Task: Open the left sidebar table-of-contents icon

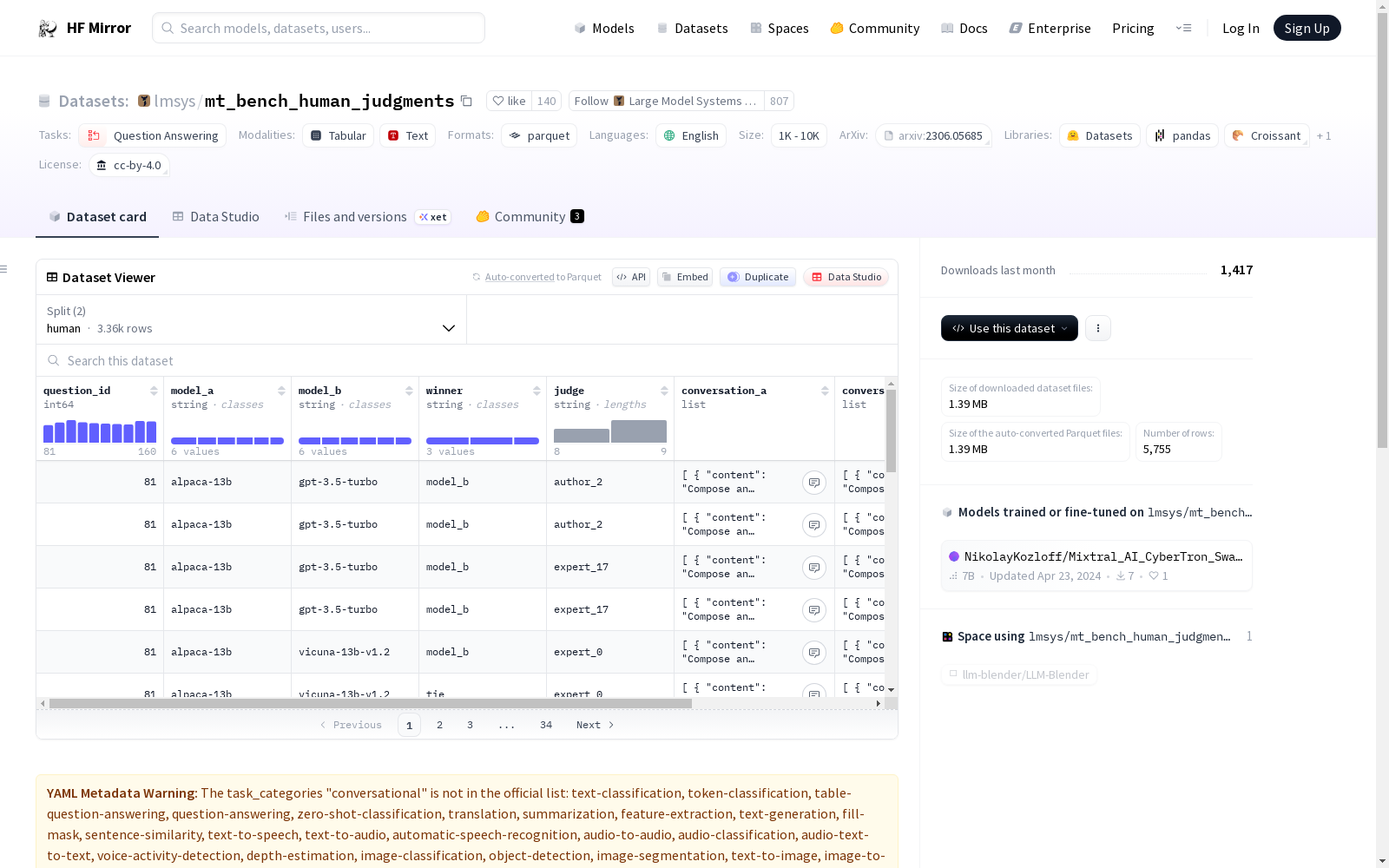Action: (4, 269)
